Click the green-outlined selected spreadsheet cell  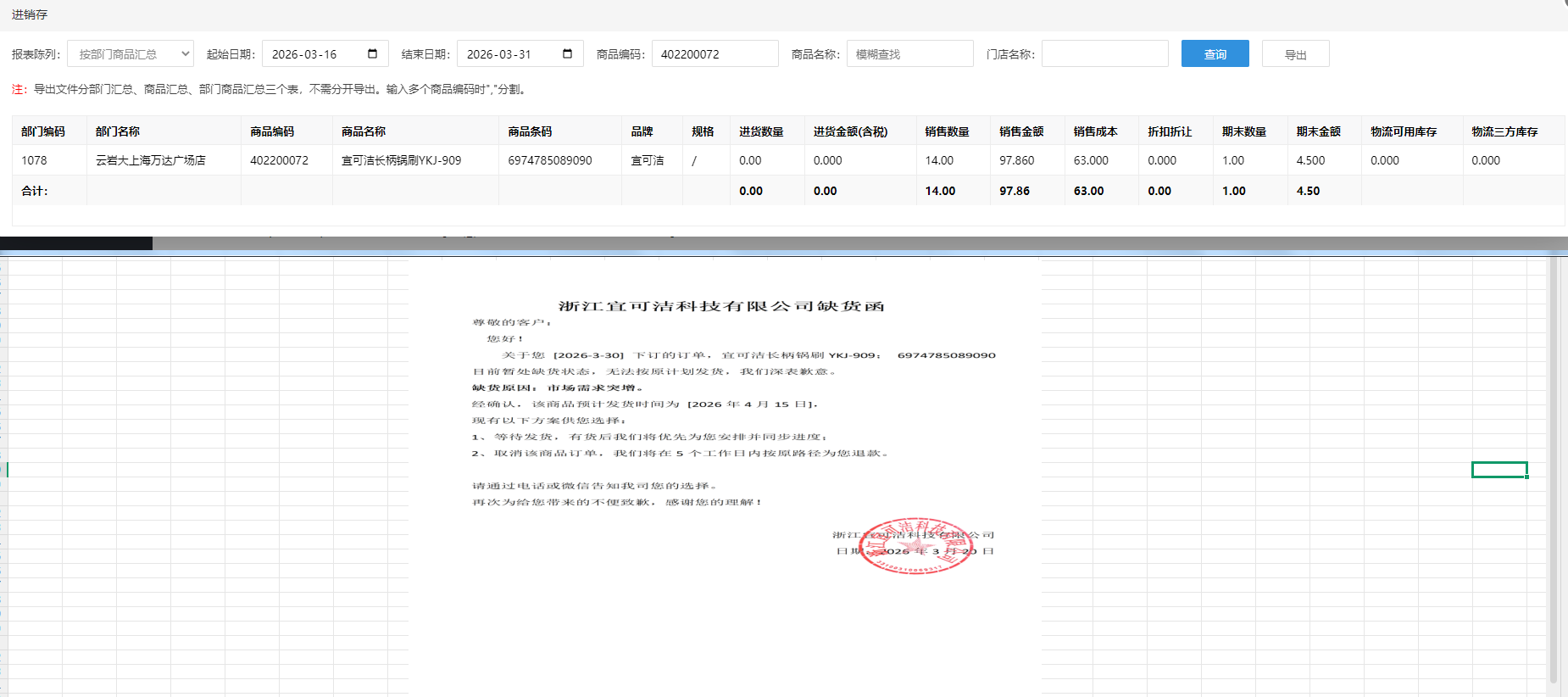[1498, 470]
